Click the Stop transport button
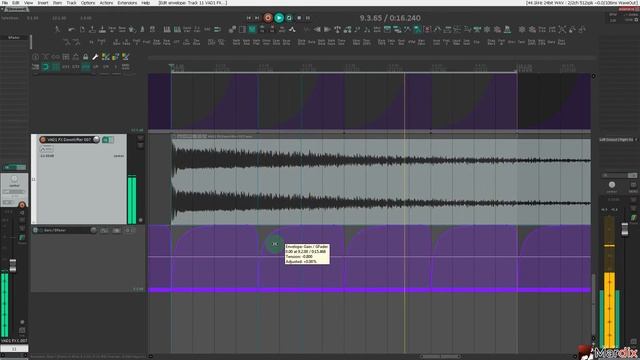640x360 pixels. 299,18
